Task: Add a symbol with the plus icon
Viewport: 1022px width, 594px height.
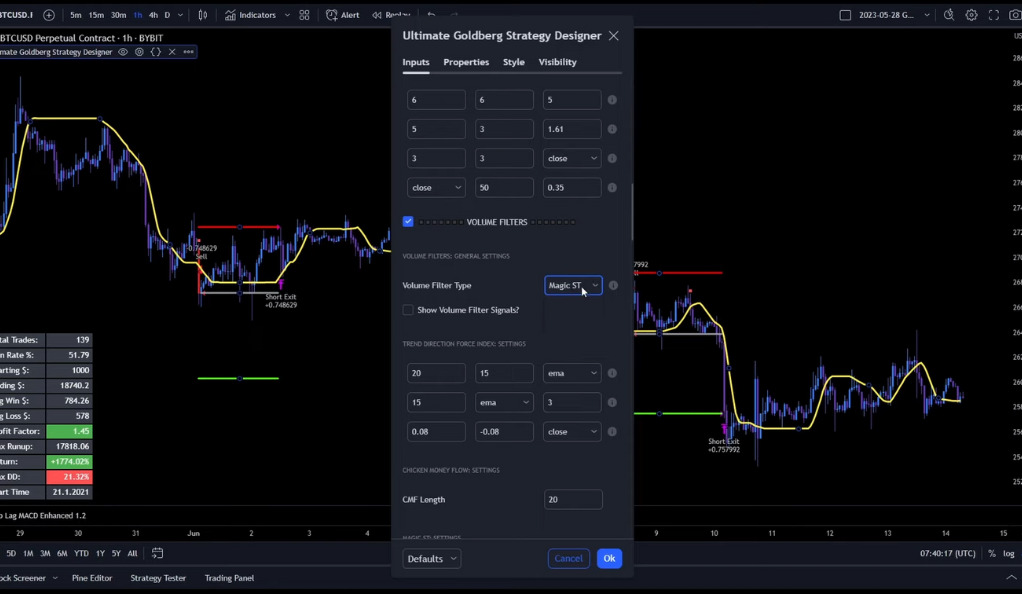Action: click(x=49, y=14)
